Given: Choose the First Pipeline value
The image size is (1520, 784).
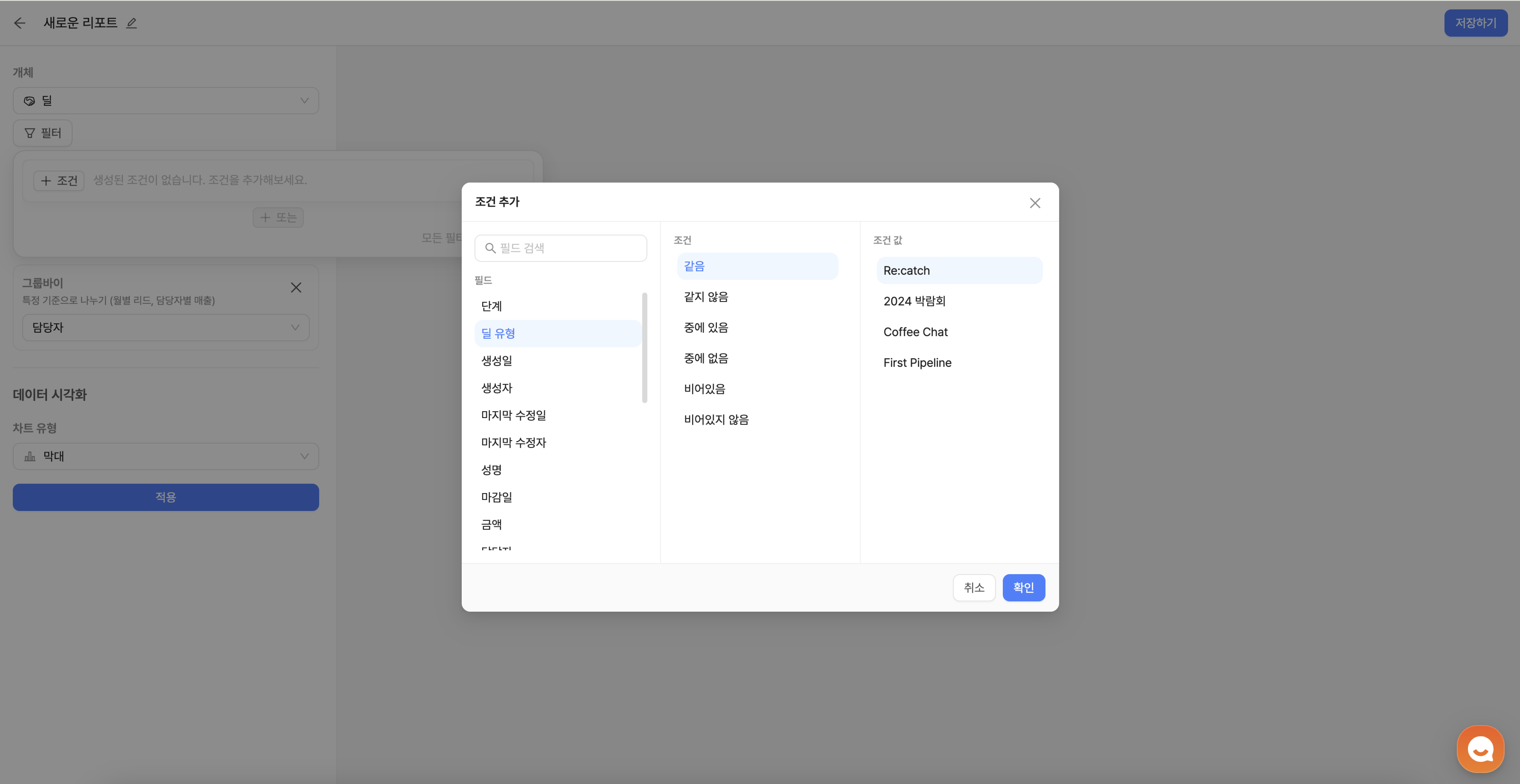Looking at the screenshot, I should click(917, 363).
